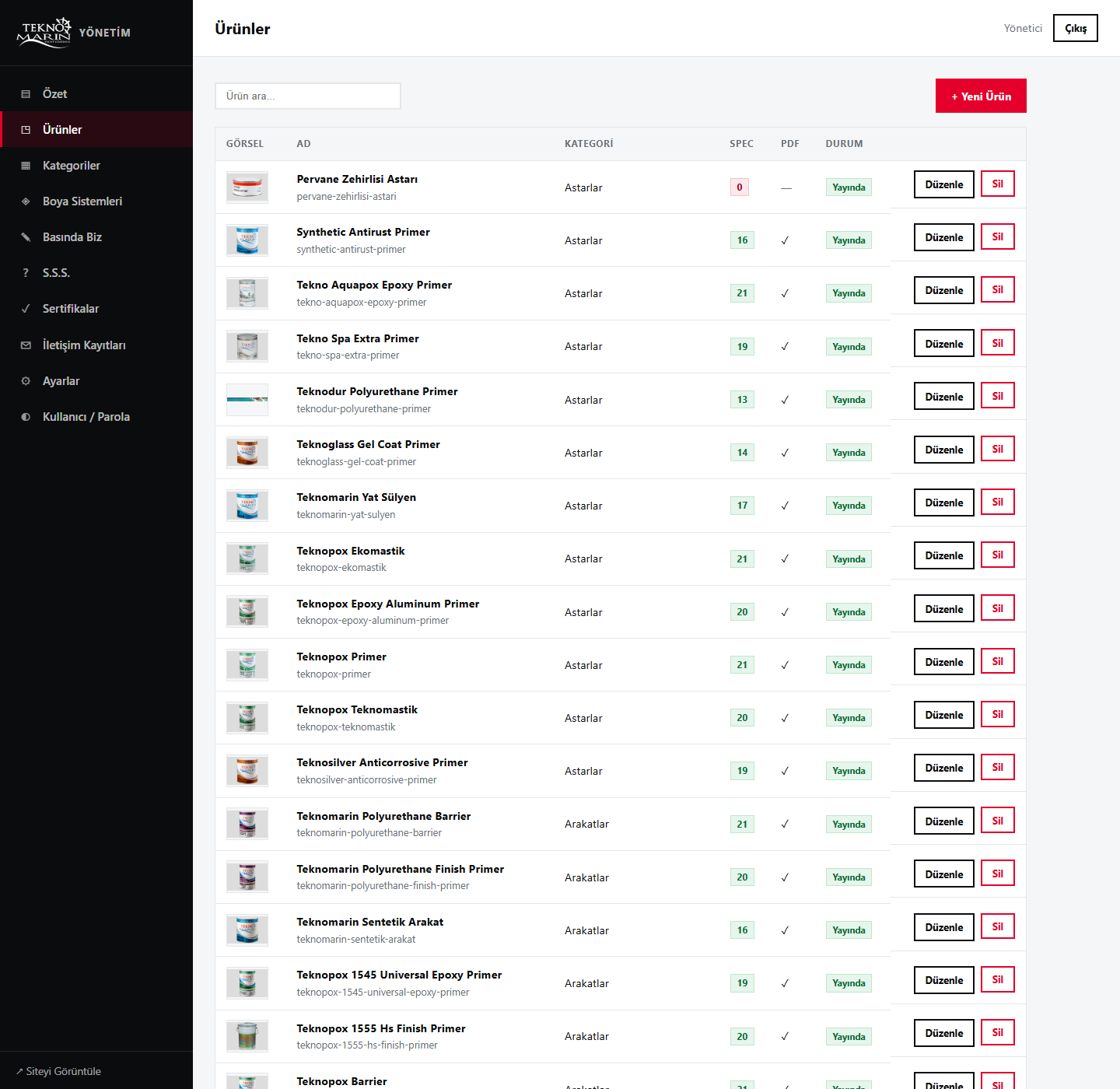Click the İletişim Kayıtları envelope icon

(x=26, y=345)
